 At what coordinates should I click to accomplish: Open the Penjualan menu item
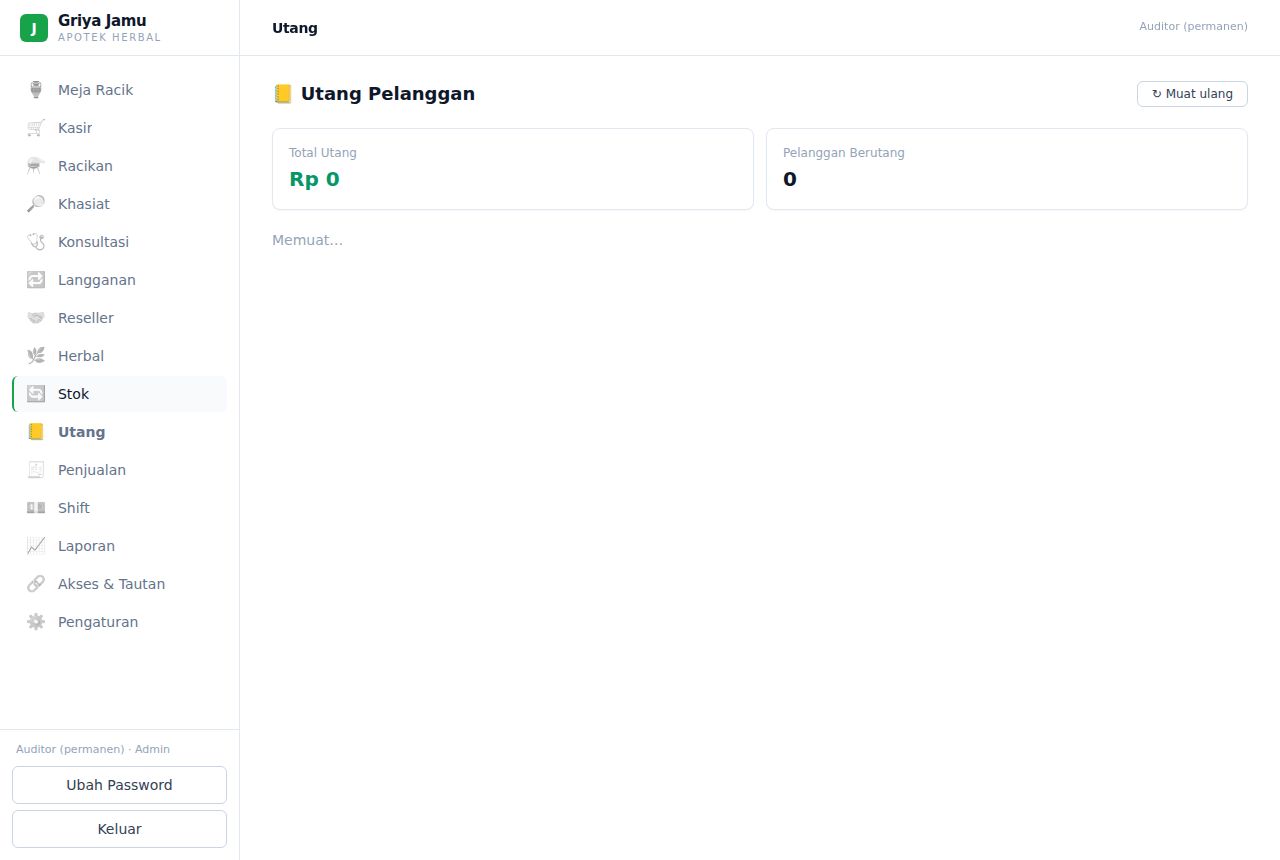pos(119,470)
